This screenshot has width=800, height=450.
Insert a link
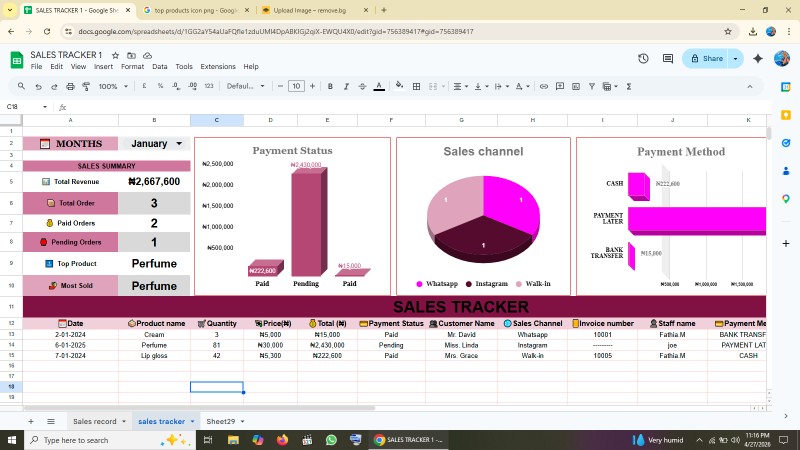click(544, 87)
